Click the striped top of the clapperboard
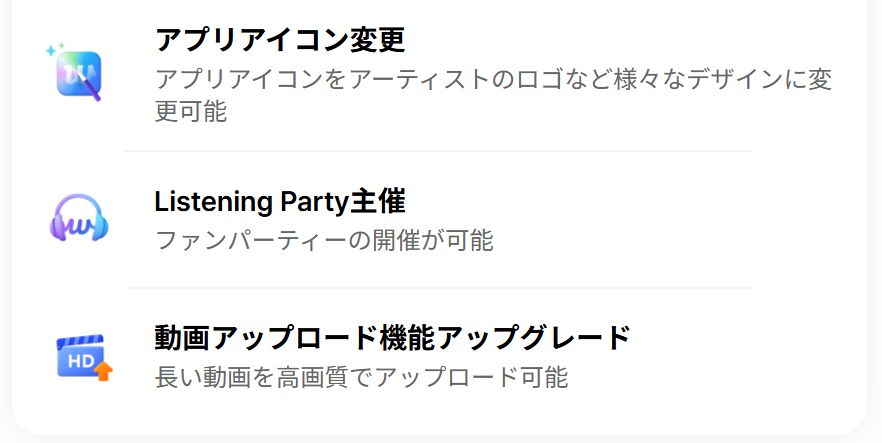 click(80, 341)
